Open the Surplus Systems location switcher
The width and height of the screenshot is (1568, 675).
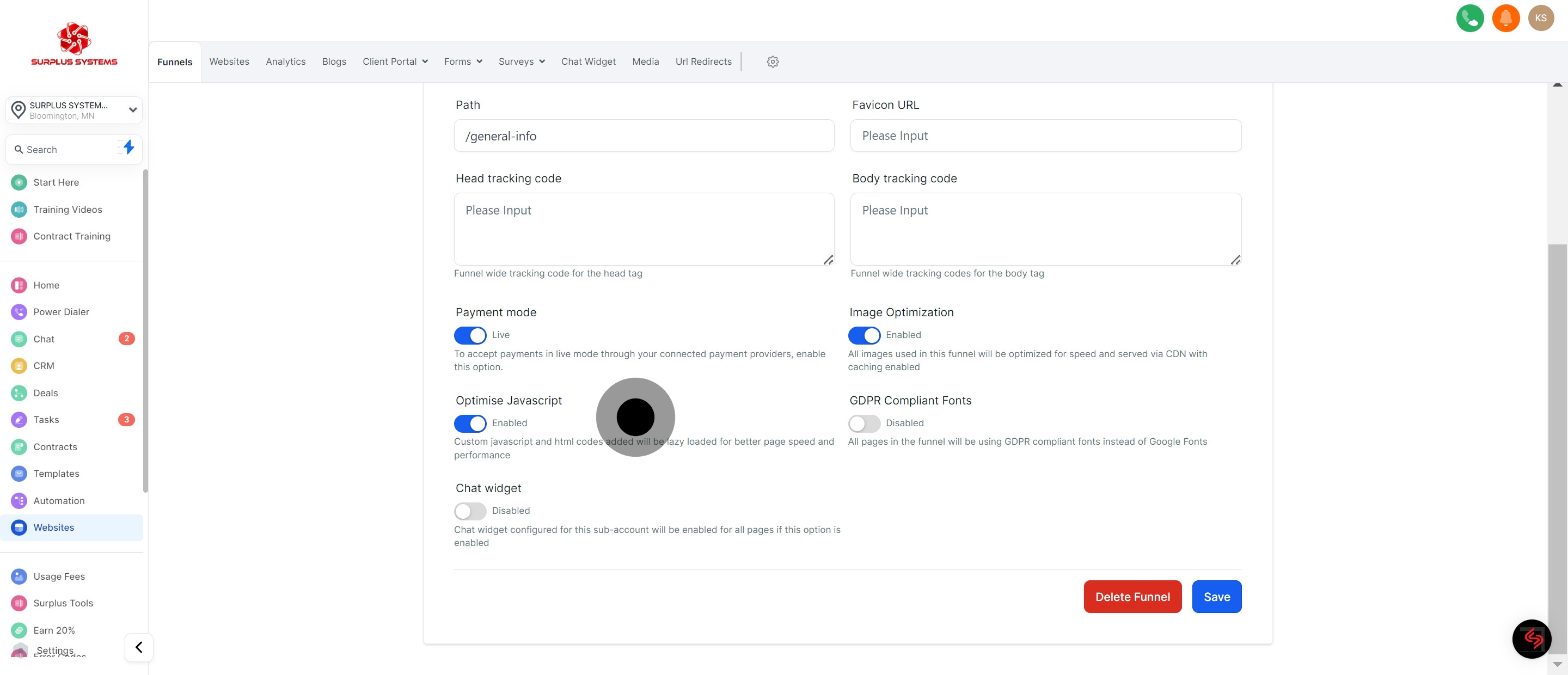[73, 110]
